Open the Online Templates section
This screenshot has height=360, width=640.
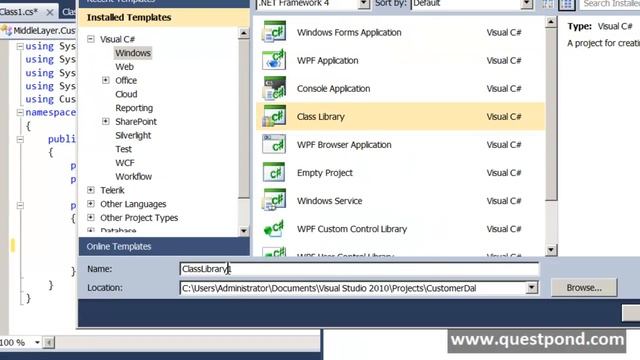[x=164, y=247]
